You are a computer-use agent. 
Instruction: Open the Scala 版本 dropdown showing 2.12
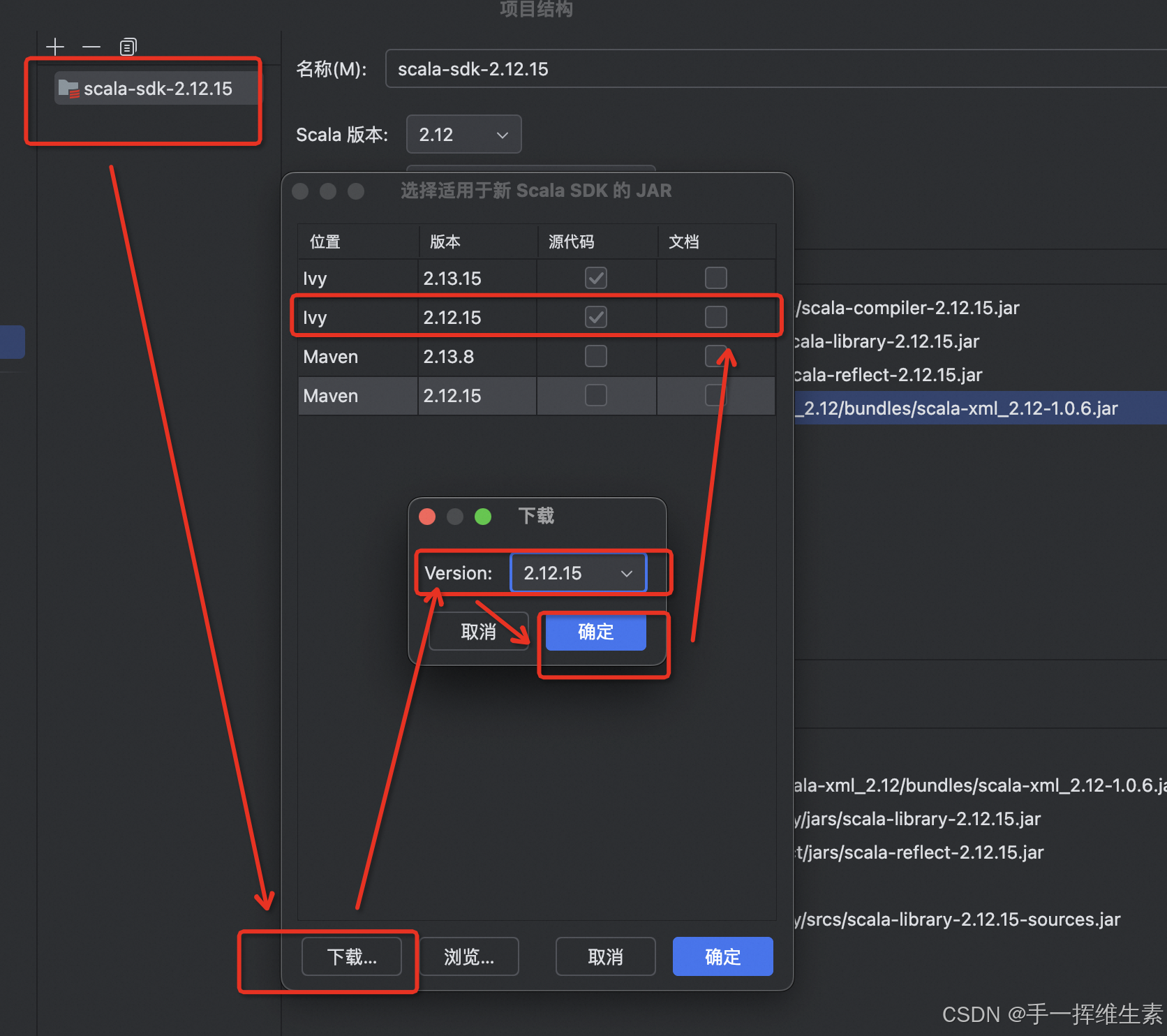tap(463, 134)
